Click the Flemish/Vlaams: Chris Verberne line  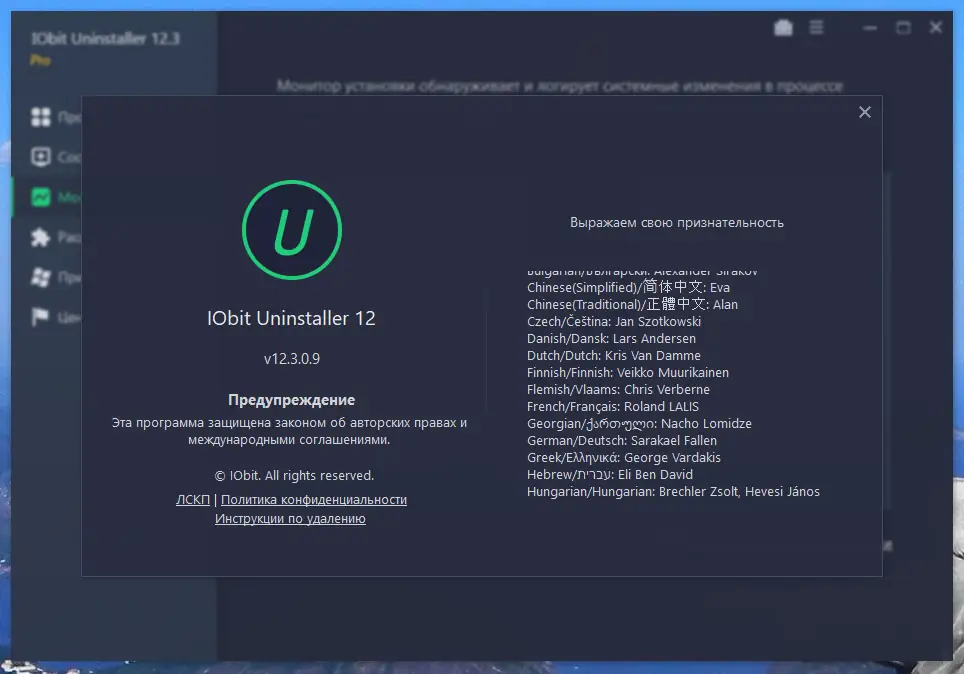tap(618, 389)
